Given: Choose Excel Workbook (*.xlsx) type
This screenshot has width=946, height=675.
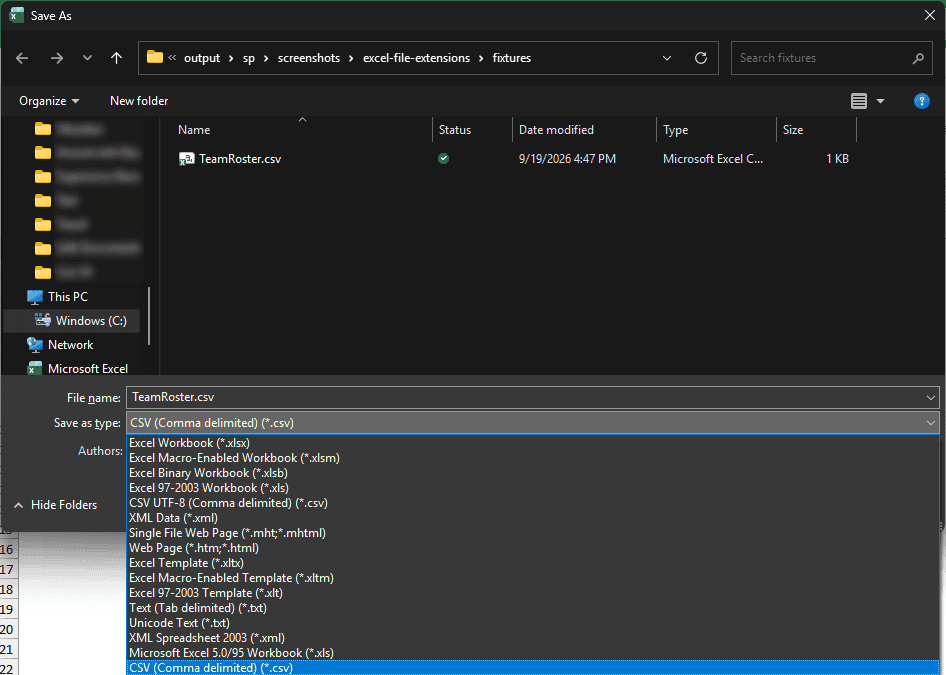Looking at the screenshot, I should tap(533, 443).
